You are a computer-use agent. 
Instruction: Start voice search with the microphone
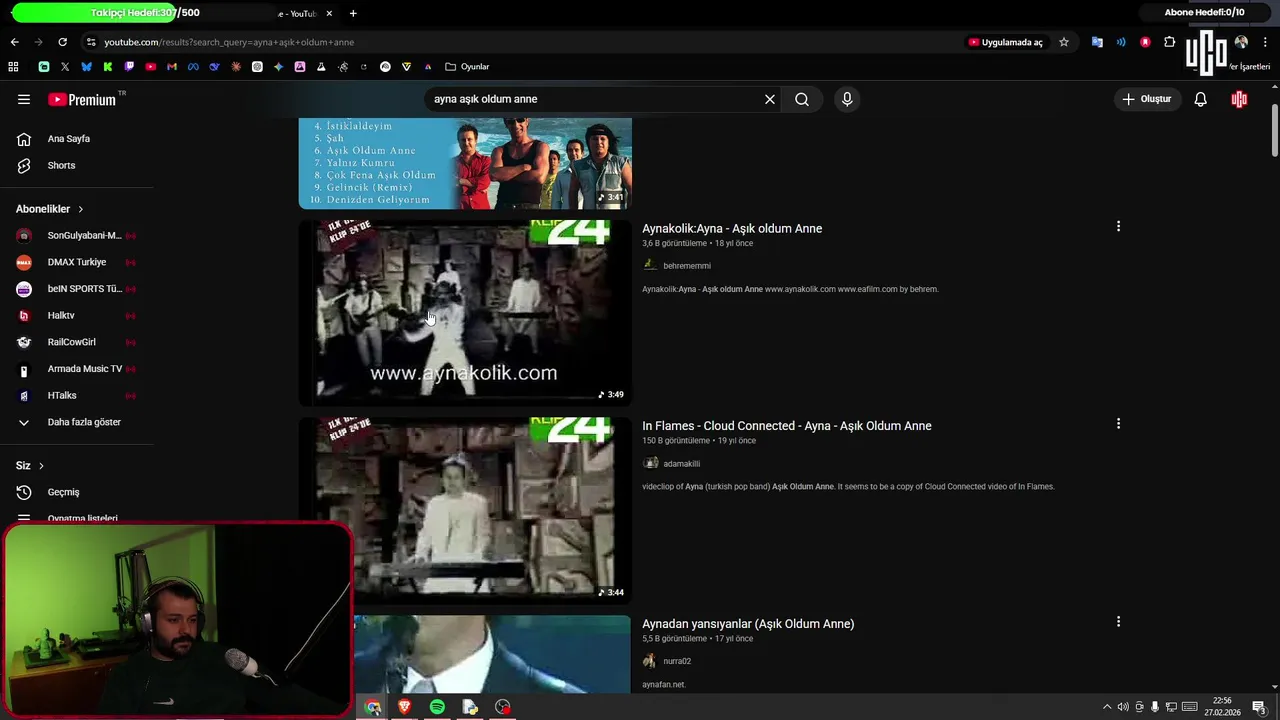(847, 99)
